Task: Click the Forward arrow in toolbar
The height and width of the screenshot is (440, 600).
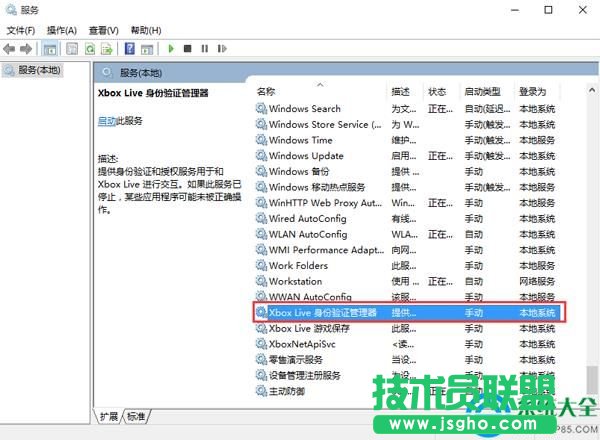Action: (26, 48)
